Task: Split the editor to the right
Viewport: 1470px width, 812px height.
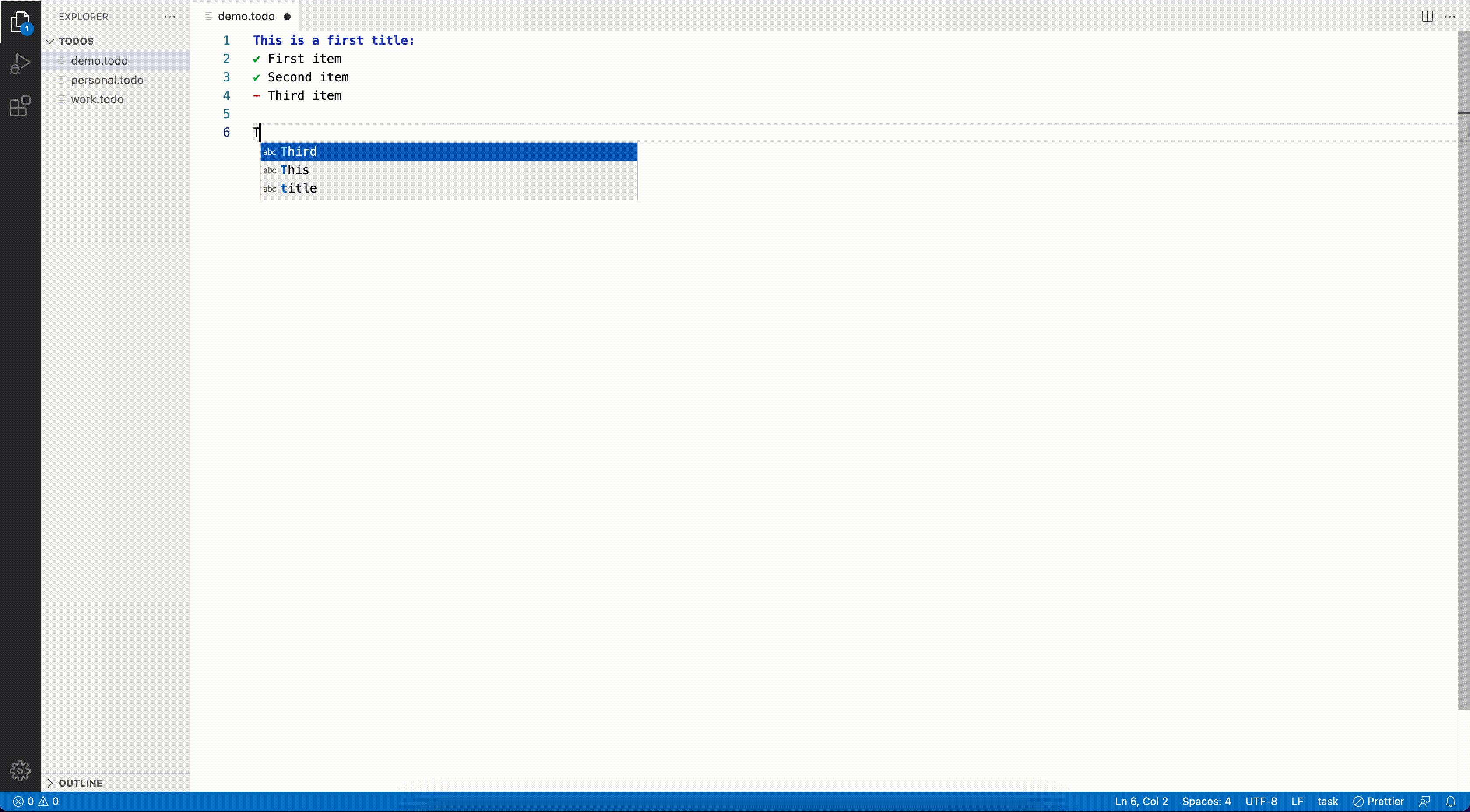Action: tap(1427, 17)
